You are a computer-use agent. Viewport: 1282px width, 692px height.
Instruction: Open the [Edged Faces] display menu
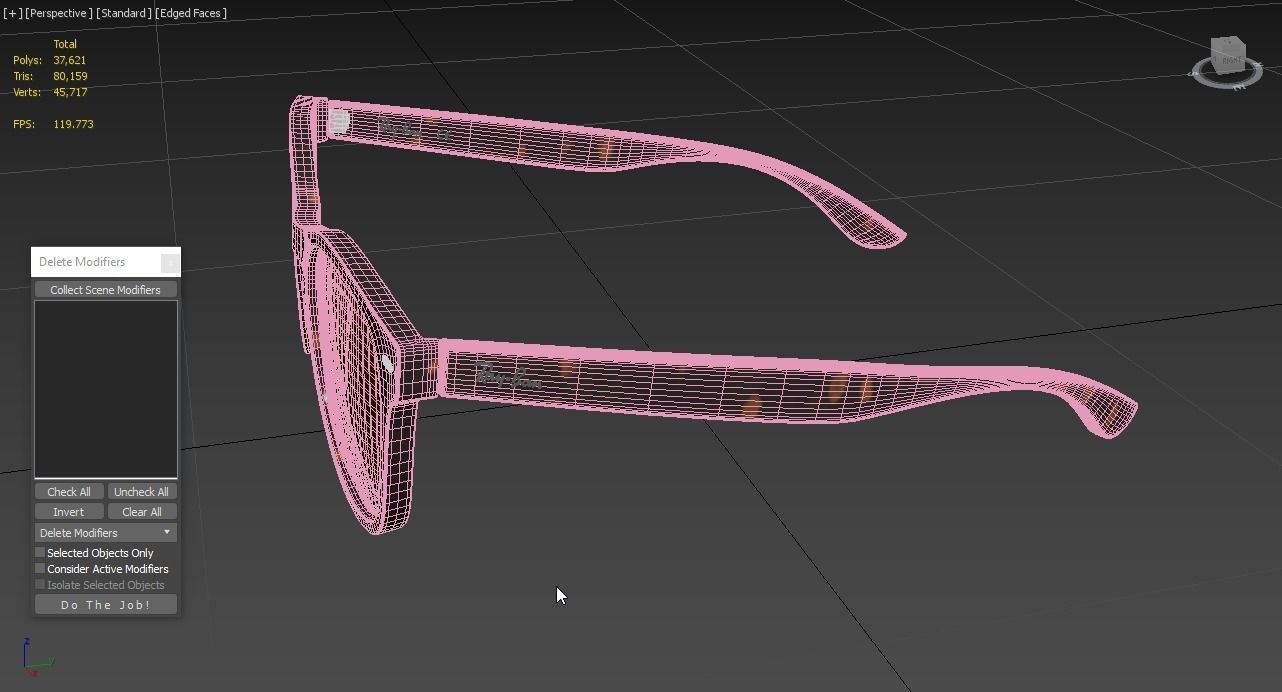click(191, 13)
